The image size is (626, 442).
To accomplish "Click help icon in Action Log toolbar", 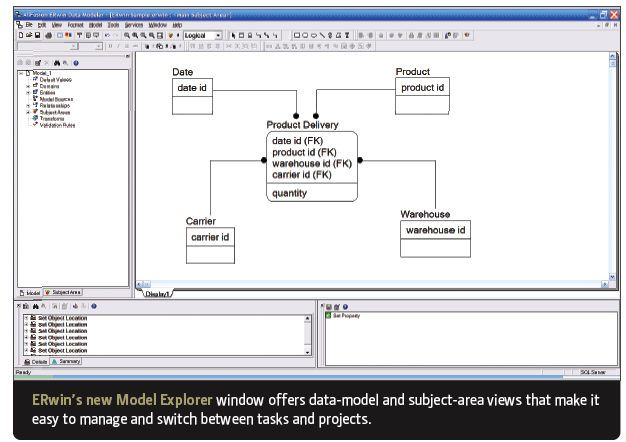I will 94,306.
